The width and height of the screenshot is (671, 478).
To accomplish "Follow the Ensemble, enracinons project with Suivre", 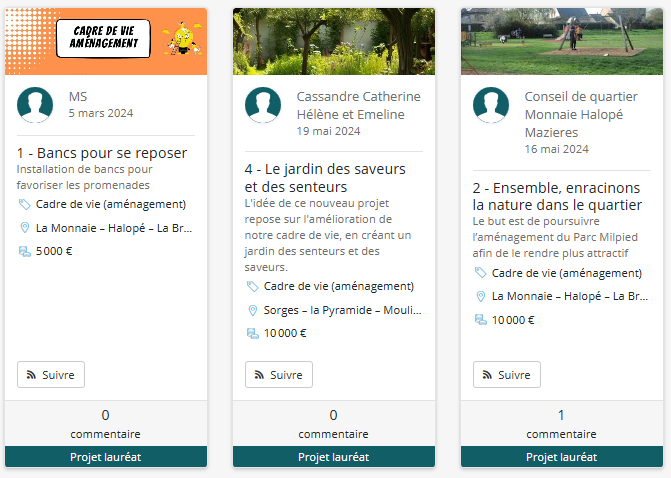I will [507, 375].
